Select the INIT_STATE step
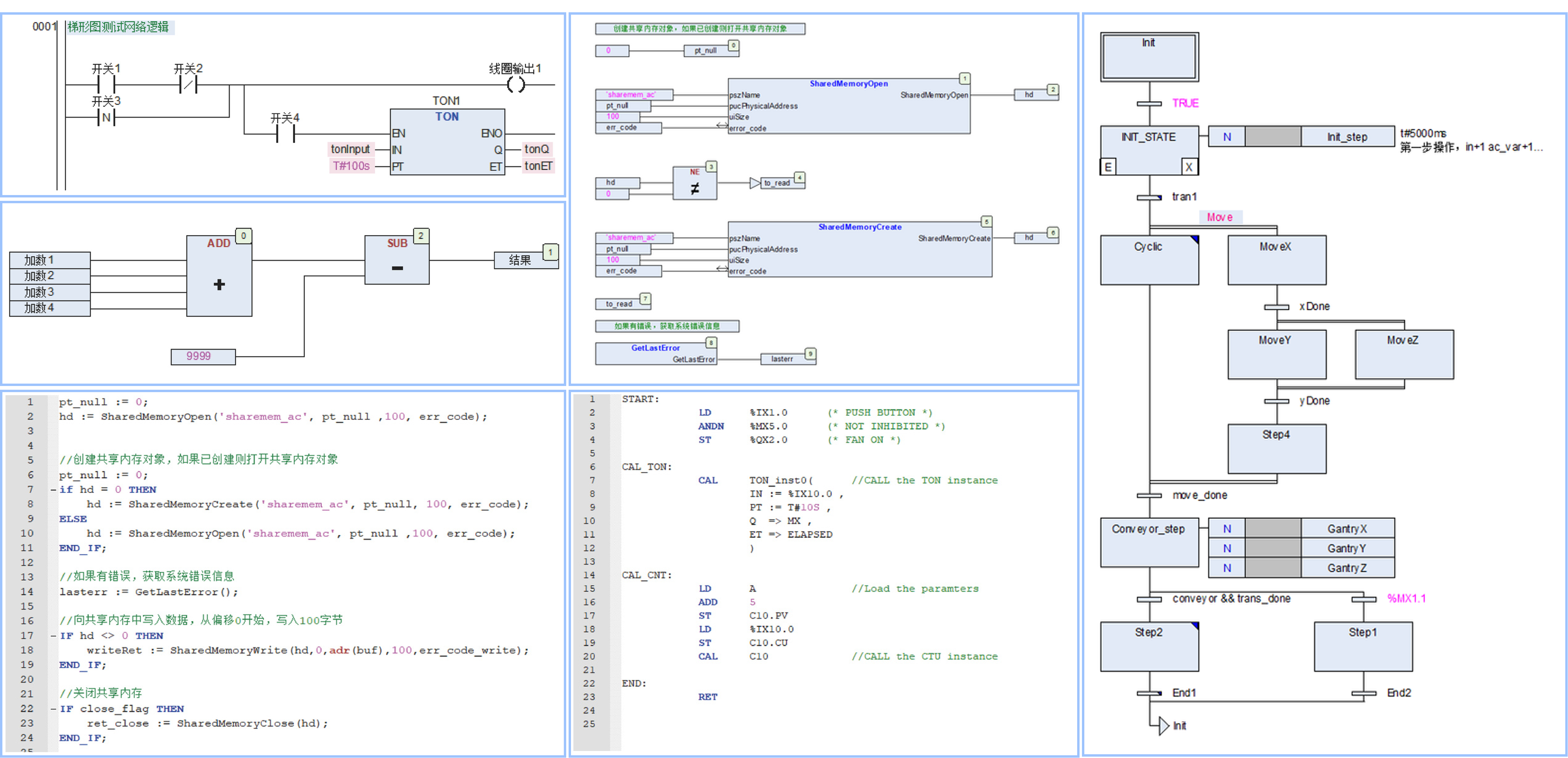1568x758 pixels. click(1149, 151)
